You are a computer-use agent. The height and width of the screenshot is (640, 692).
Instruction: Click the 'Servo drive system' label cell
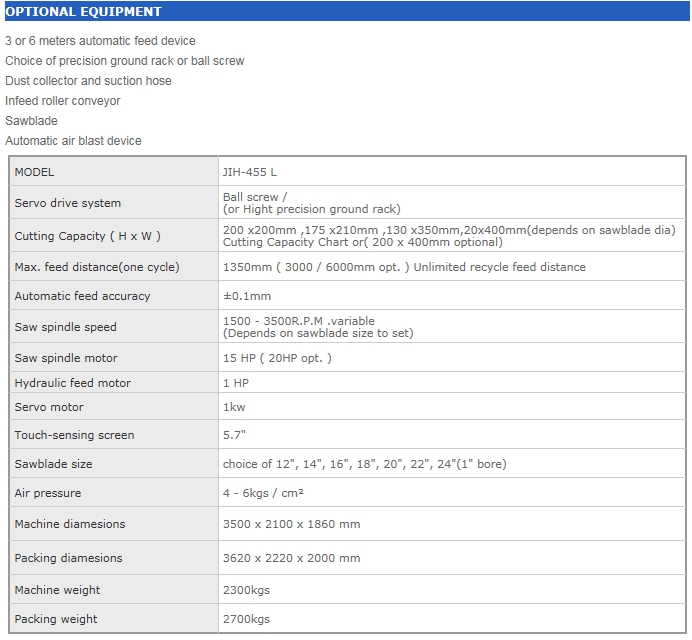click(67, 203)
